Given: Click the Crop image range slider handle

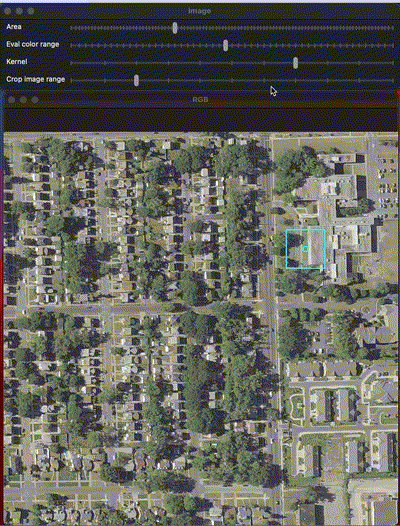Looking at the screenshot, I should [x=136, y=80].
